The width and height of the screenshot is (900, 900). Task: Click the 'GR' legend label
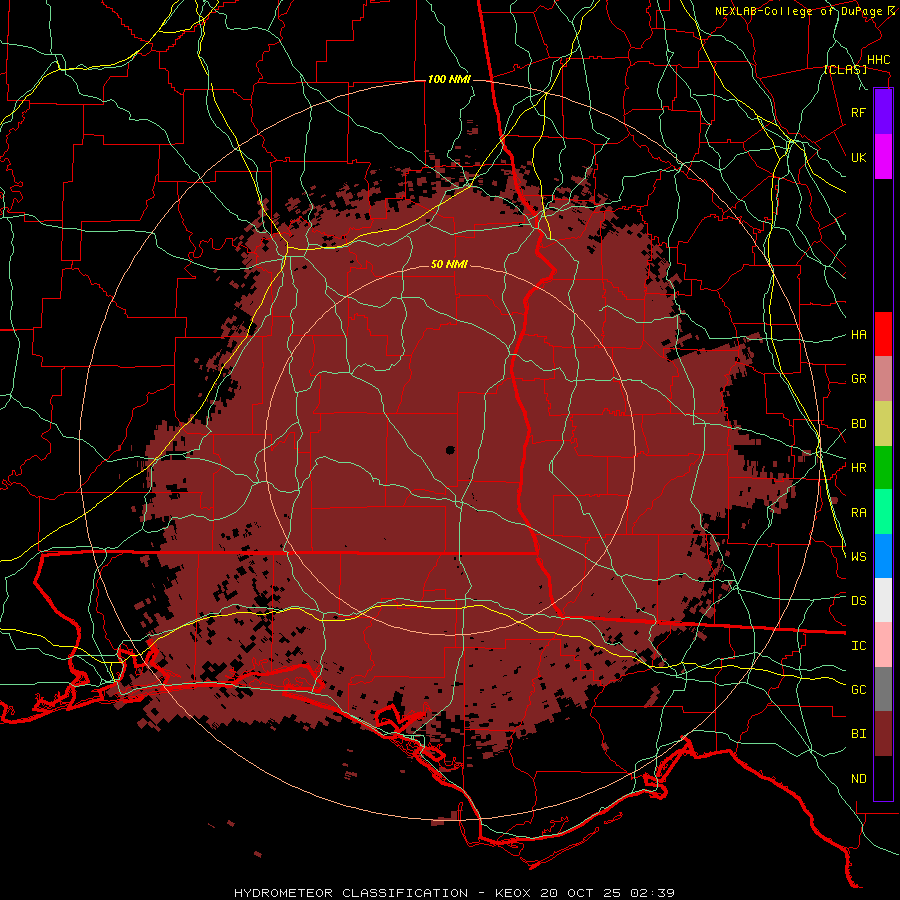[858, 379]
